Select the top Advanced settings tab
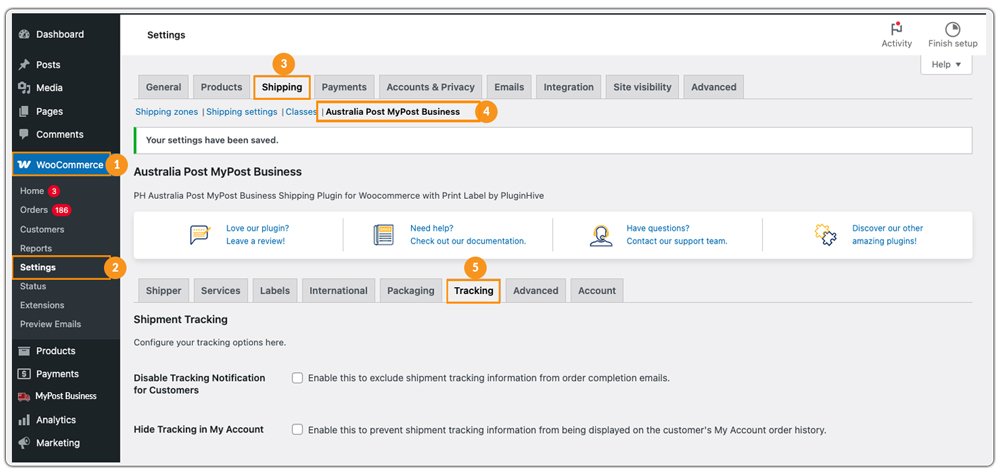Image resolution: width=1000 pixels, height=473 pixels. (714, 87)
